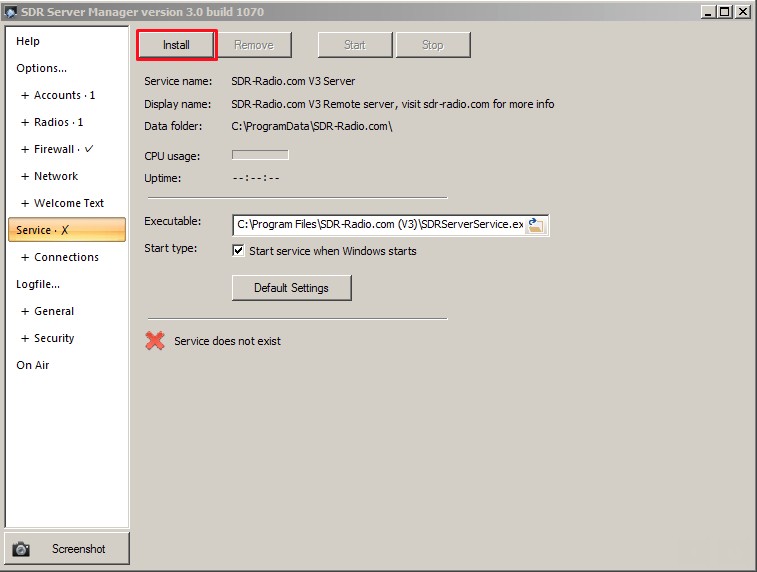The image size is (757, 572).
Task: Click the camera icon on Screenshot button
Action: pyautogui.click(x=21, y=549)
